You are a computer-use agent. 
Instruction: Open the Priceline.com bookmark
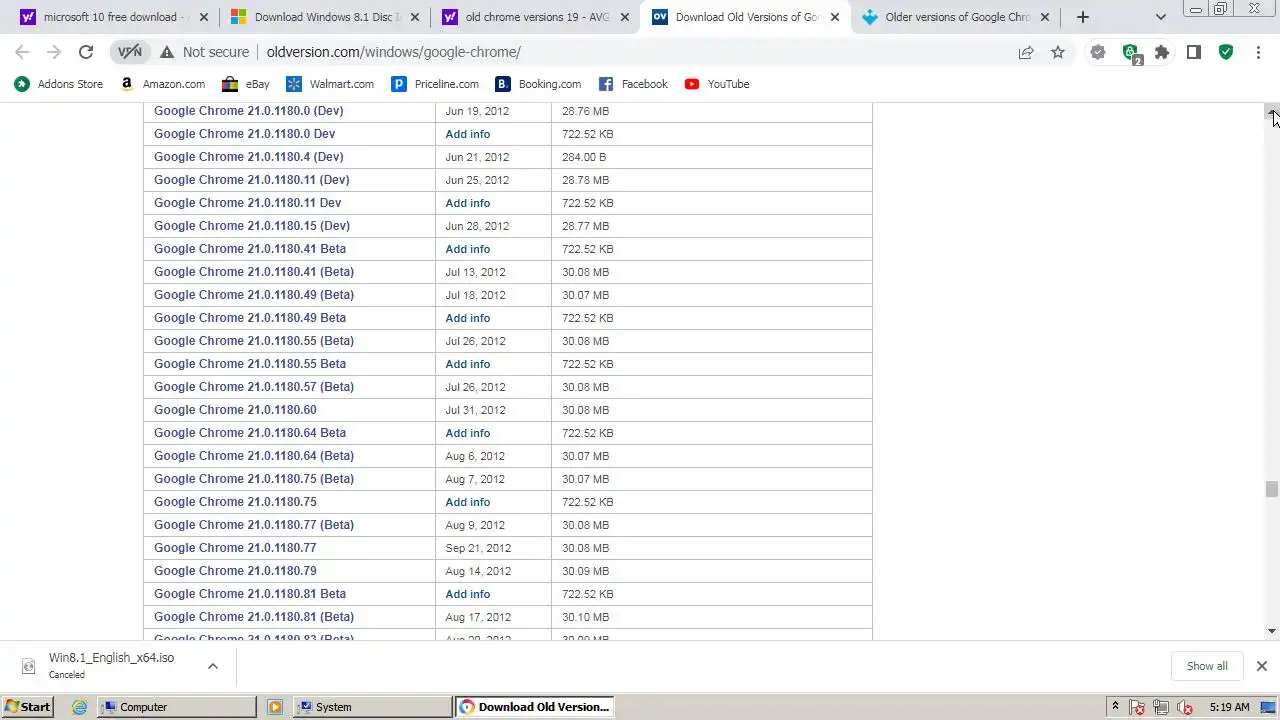click(x=436, y=84)
